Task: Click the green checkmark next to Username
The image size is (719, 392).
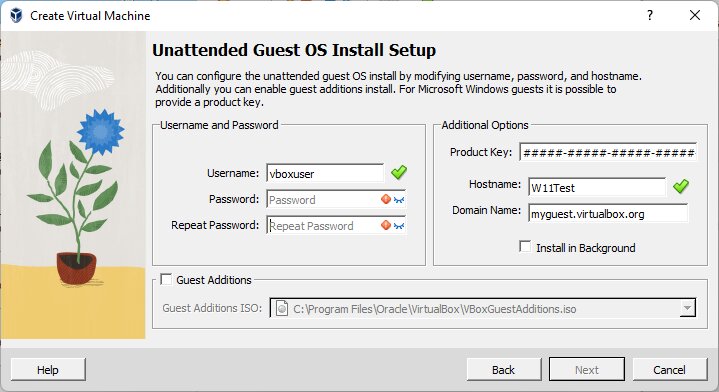Action: 398,172
